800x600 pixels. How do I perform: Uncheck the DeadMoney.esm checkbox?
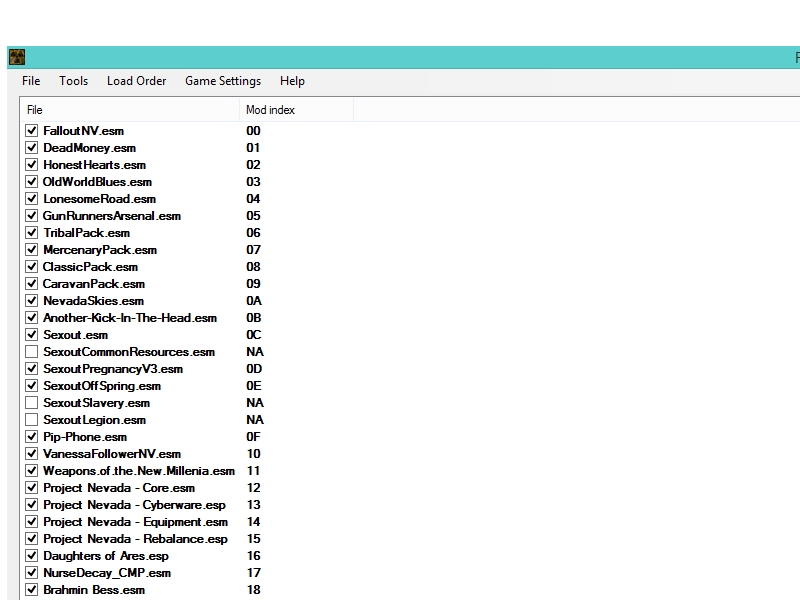[x=32, y=147]
